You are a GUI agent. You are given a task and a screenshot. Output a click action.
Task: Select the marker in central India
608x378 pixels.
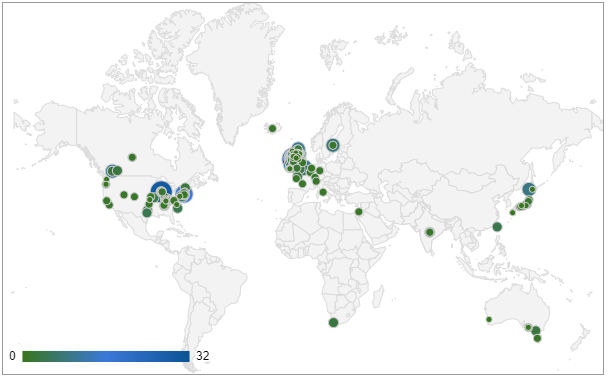pos(430,233)
